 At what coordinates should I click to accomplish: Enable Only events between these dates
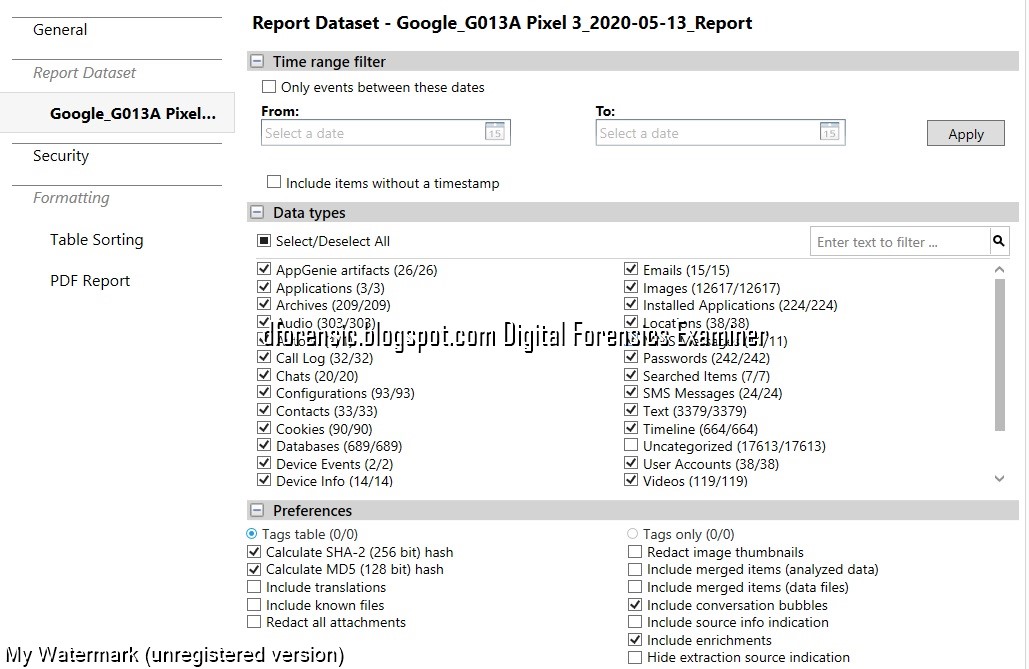click(268, 87)
